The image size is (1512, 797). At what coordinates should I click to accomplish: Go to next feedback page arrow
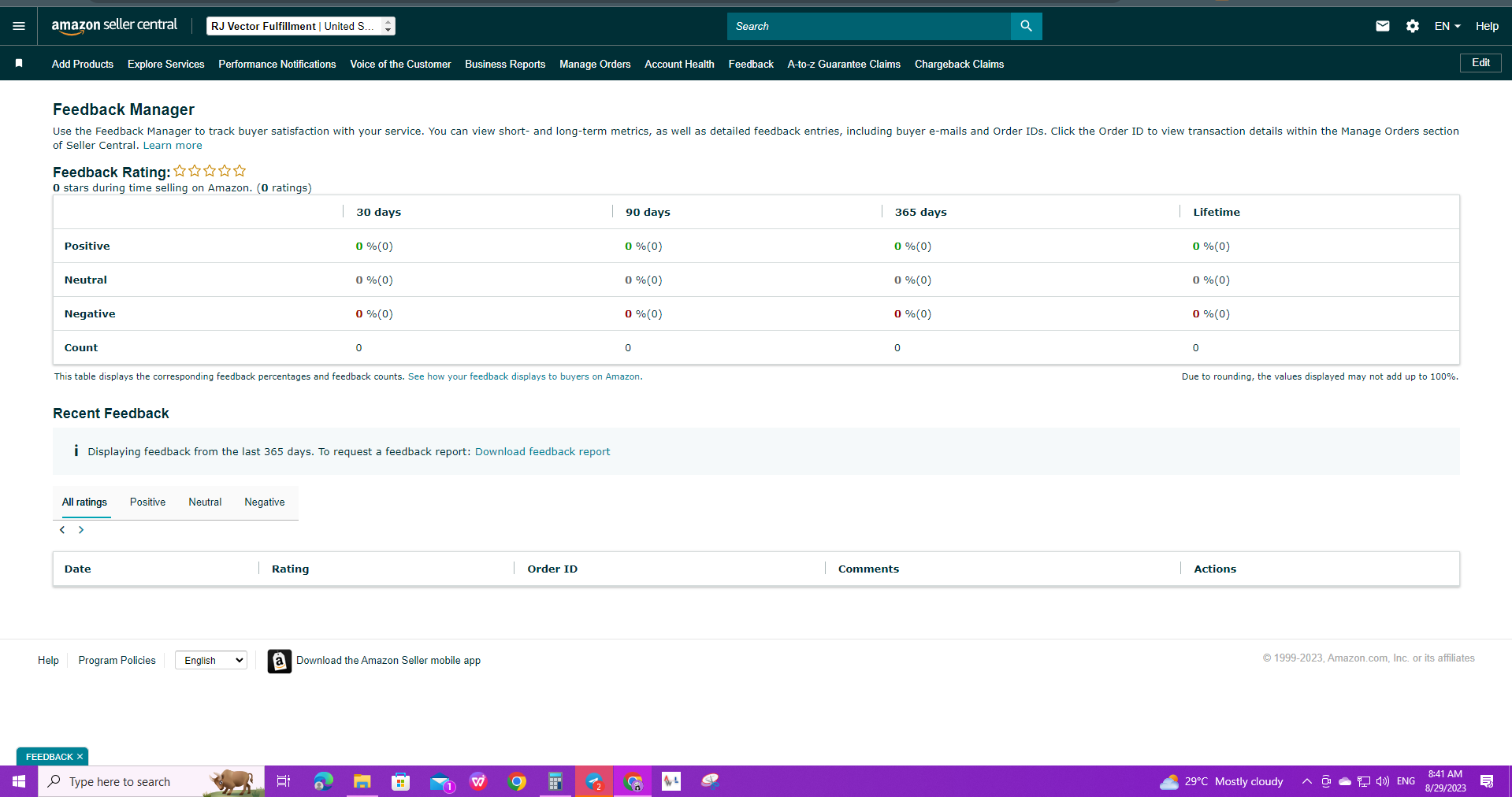click(80, 530)
